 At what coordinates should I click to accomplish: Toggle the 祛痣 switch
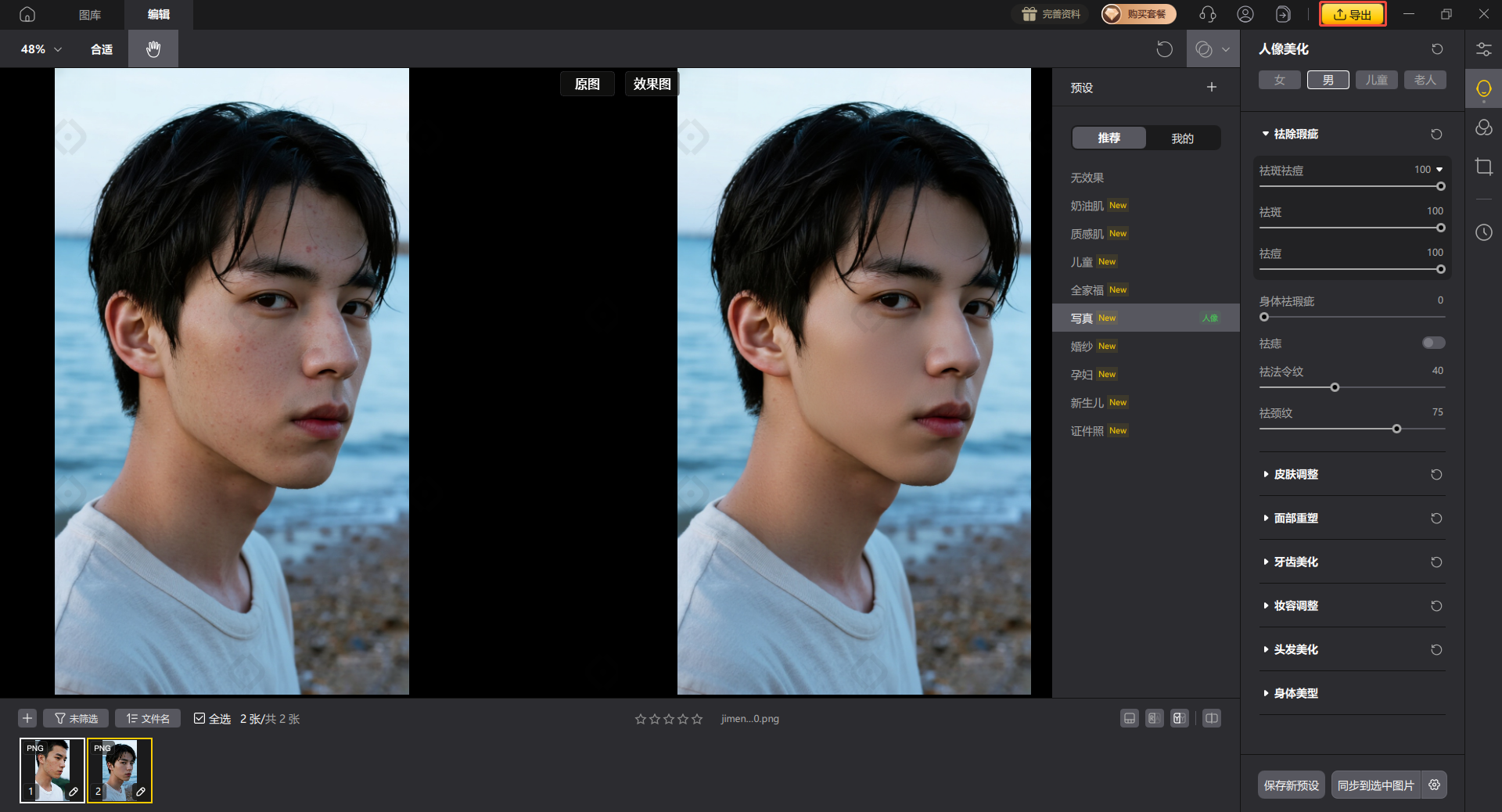[x=1433, y=343]
